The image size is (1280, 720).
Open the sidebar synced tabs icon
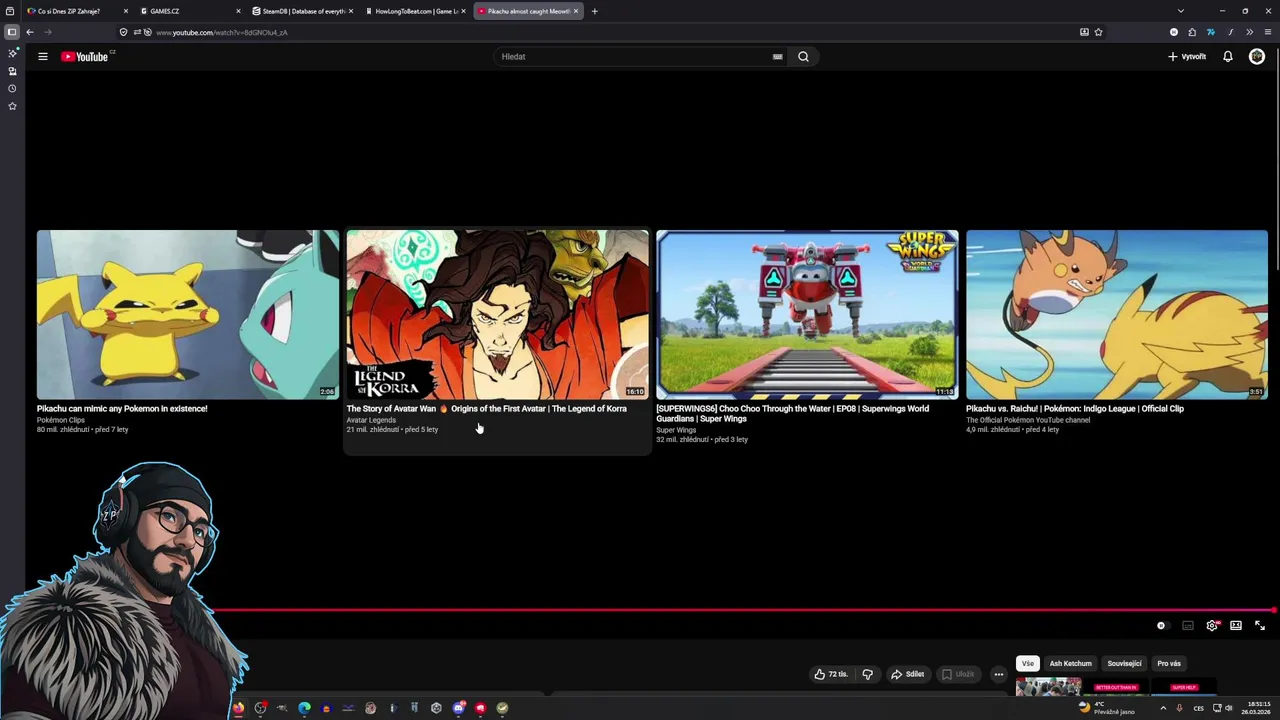[x=12, y=71]
